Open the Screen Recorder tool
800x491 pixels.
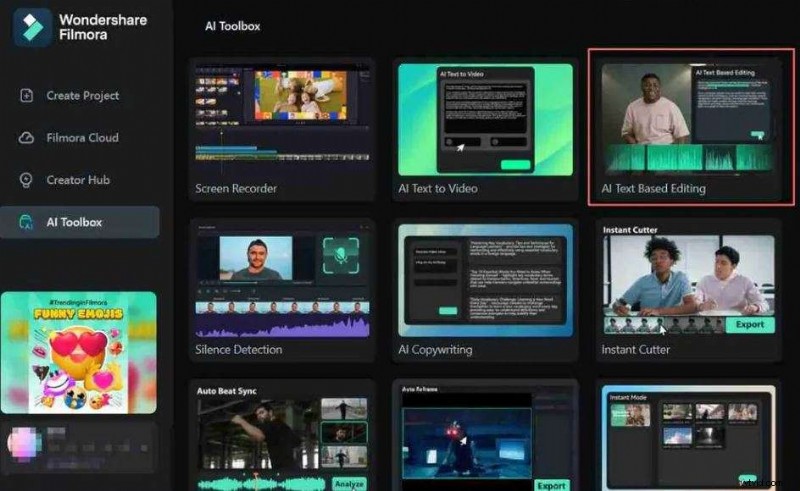pyautogui.click(x=282, y=128)
